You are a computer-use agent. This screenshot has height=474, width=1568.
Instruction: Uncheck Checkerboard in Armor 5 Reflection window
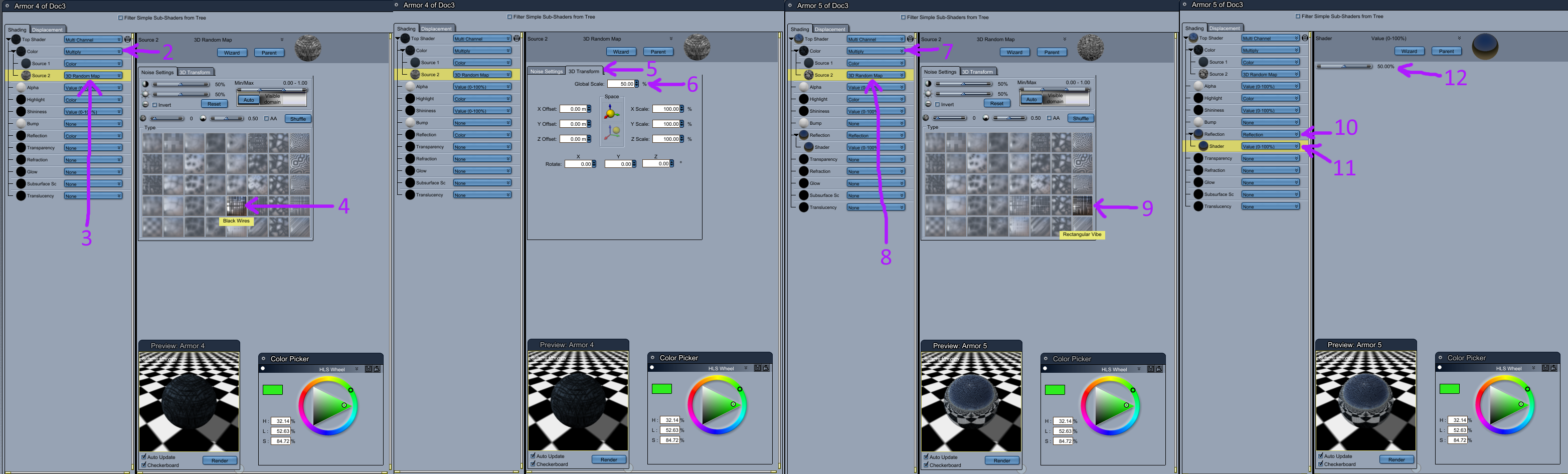(x=1321, y=463)
